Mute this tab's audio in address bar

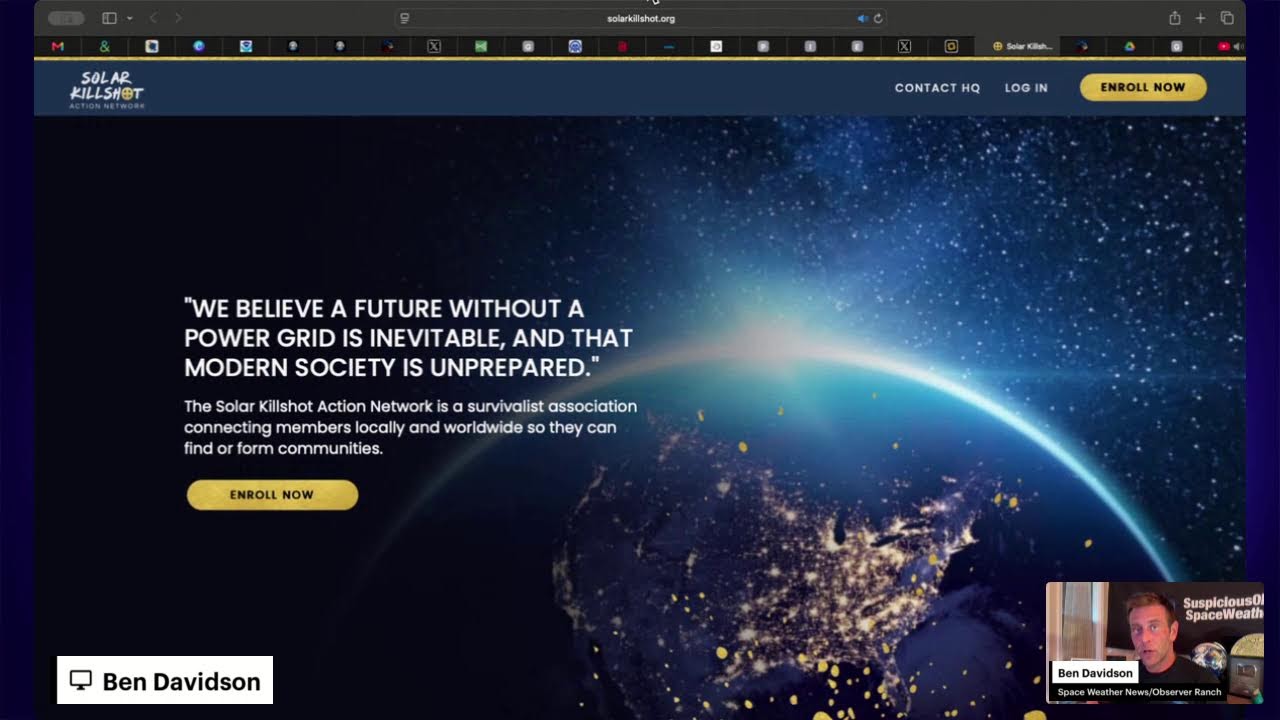(x=863, y=18)
